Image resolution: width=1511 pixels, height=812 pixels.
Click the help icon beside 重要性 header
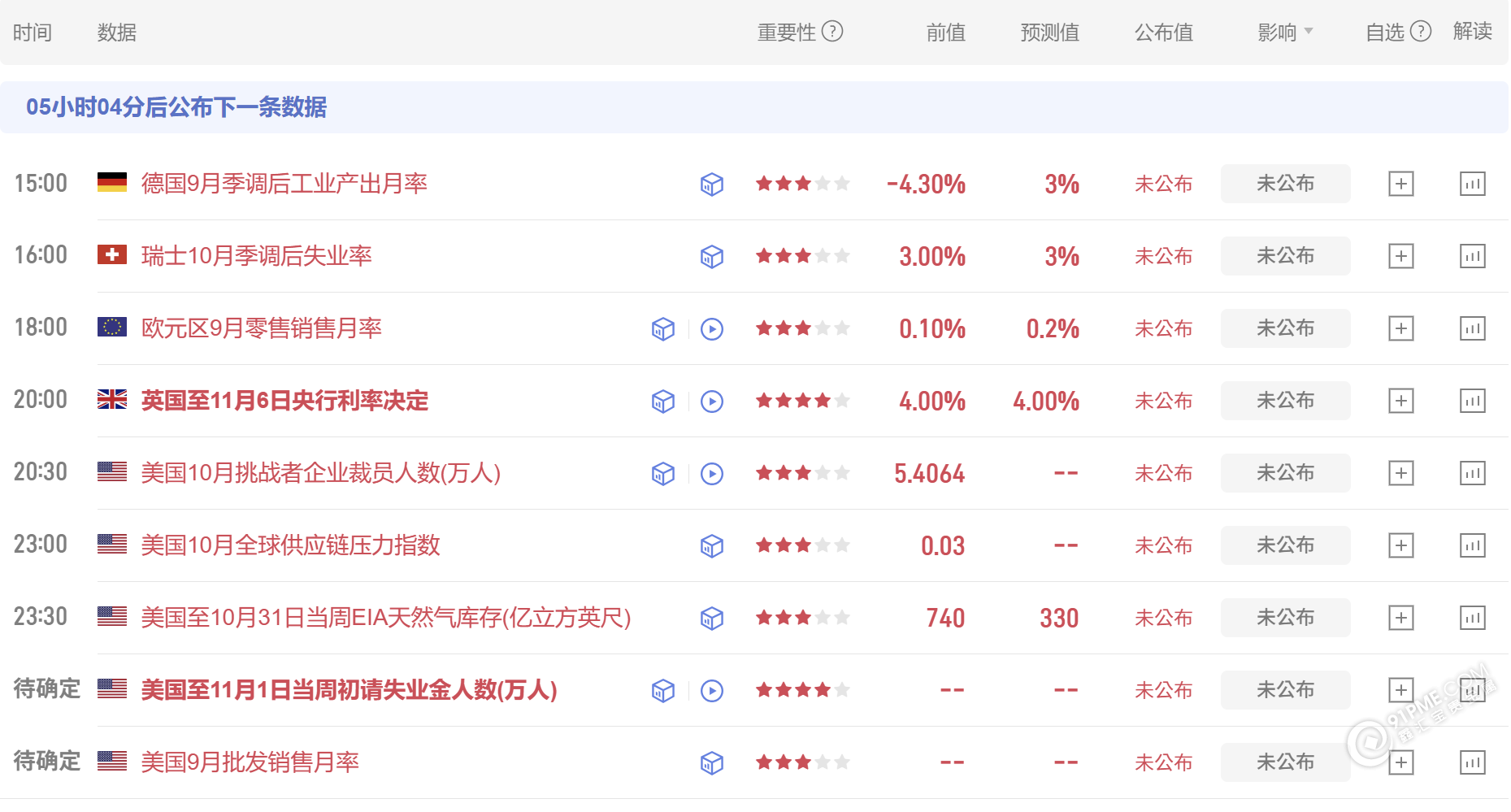point(831,32)
